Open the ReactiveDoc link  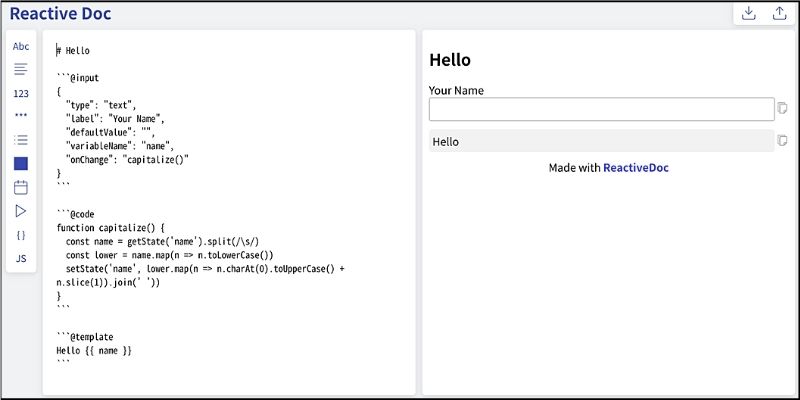635,168
